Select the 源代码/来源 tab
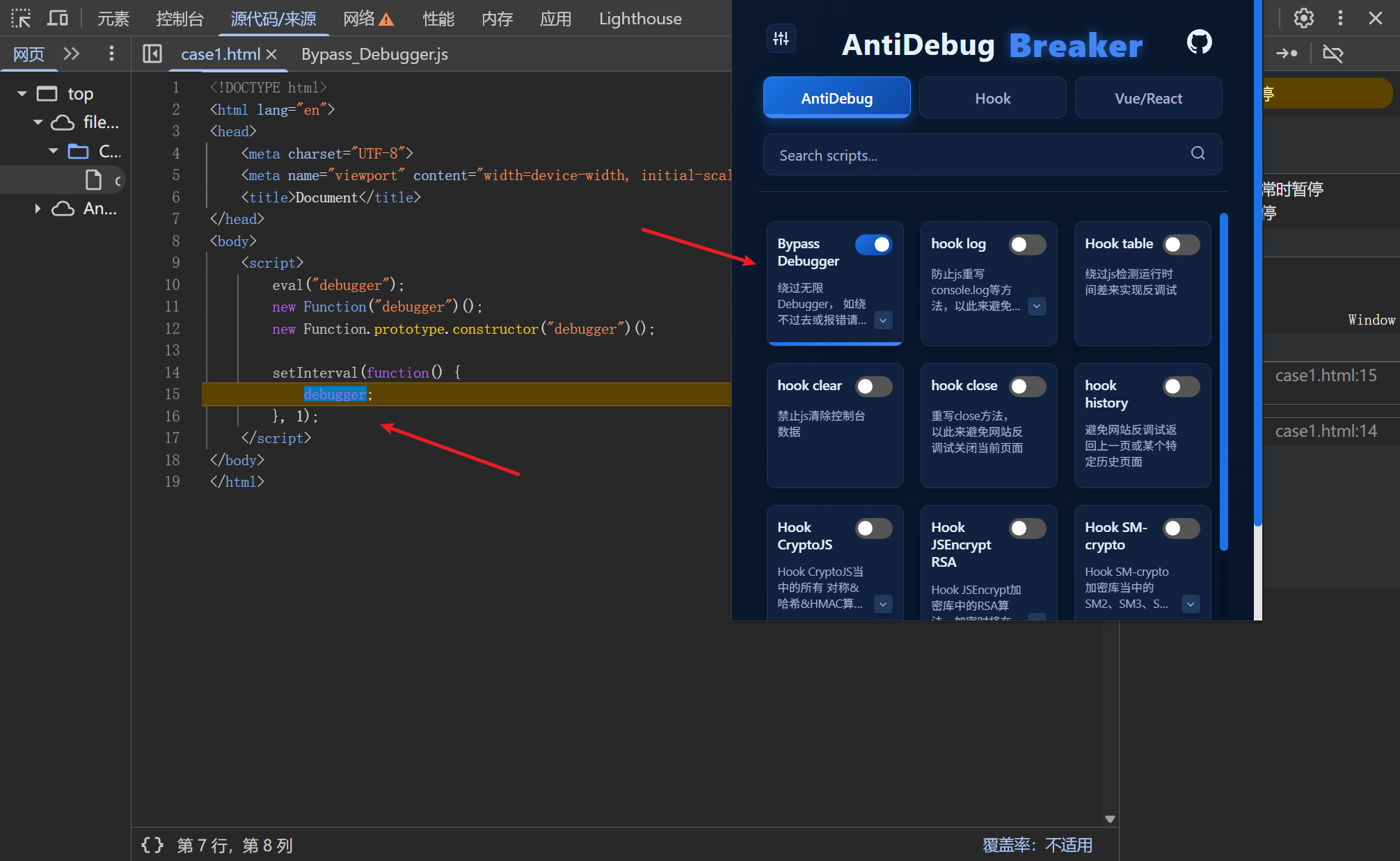Image resolution: width=1400 pixels, height=861 pixels. 273,19
